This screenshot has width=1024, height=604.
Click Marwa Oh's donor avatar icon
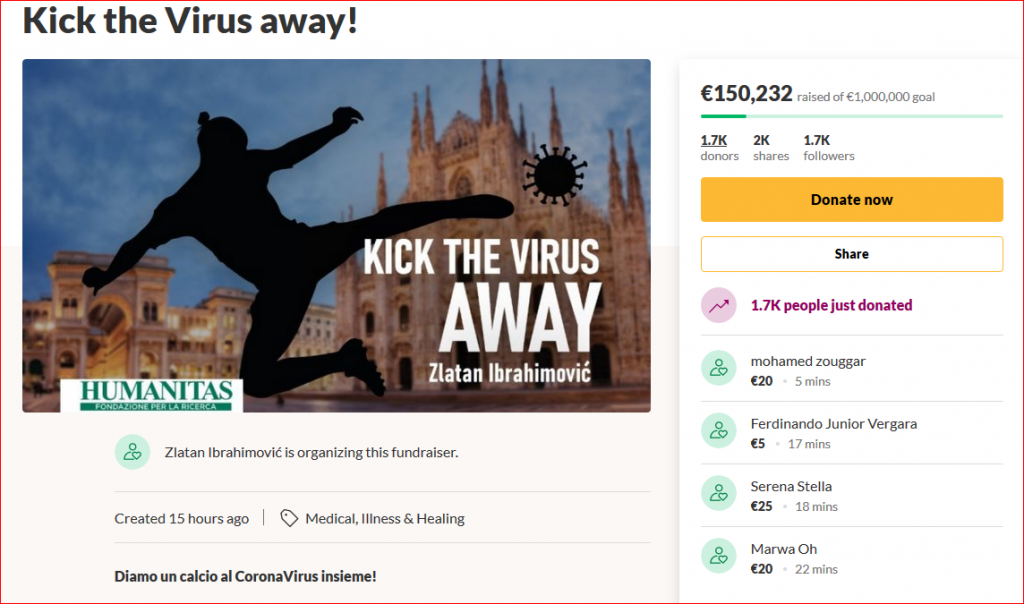coord(718,556)
